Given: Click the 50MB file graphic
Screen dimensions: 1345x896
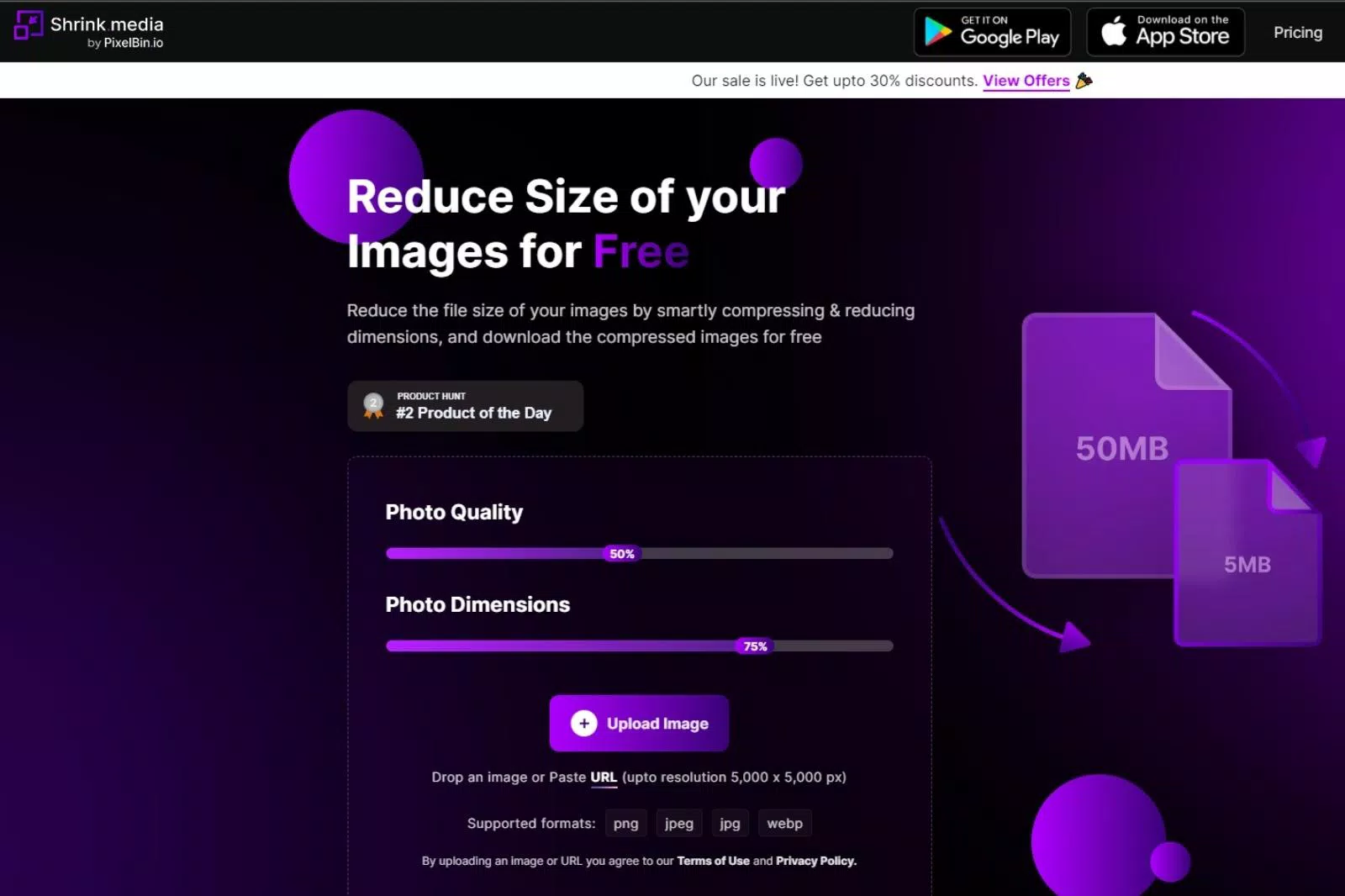Looking at the screenshot, I should (x=1122, y=445).
